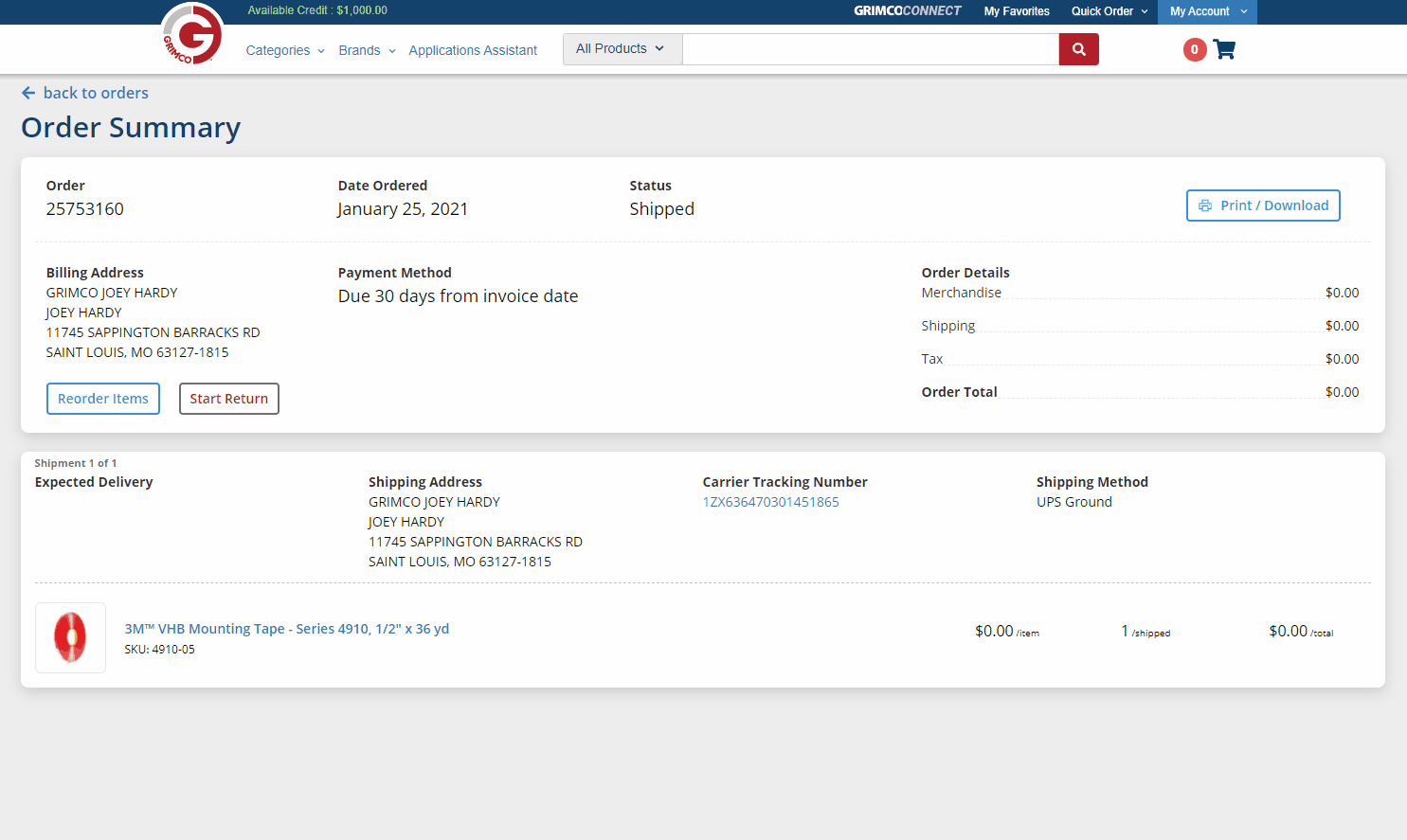
Task: Click the Print / Download button
Action: coord(1263,206)
